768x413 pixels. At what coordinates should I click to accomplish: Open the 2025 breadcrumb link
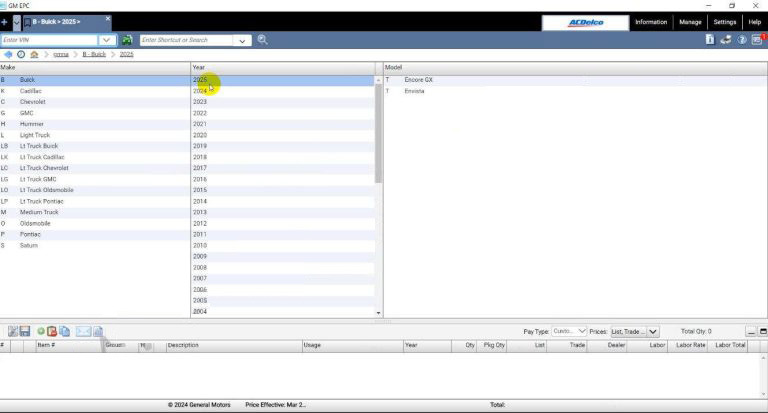click(126, 54)
